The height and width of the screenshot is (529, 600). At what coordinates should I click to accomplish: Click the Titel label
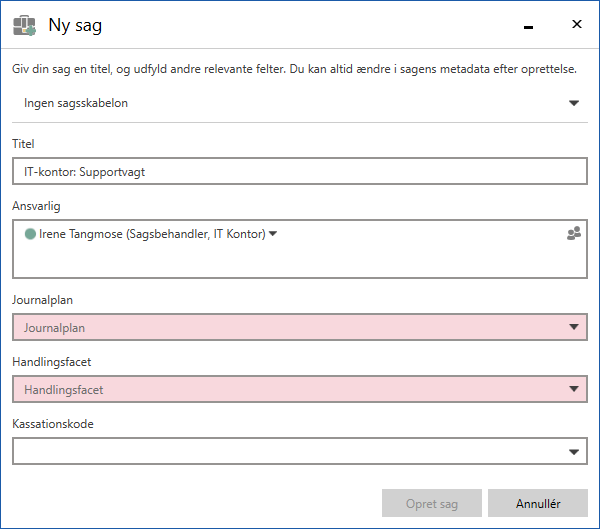pos(23,144)
